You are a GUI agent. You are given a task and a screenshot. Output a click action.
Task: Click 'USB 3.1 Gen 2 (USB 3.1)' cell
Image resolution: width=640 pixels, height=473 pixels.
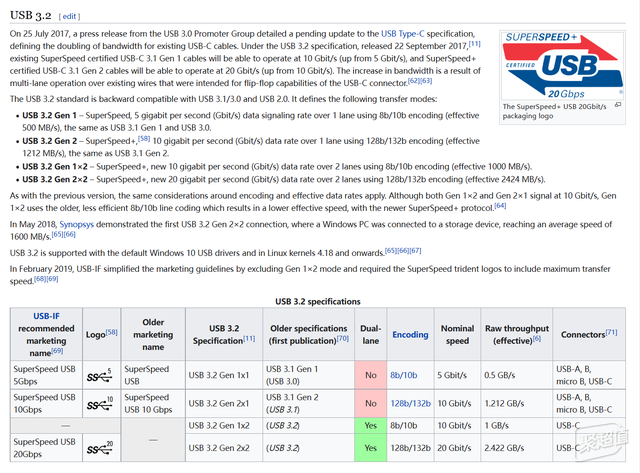point(309,403)
